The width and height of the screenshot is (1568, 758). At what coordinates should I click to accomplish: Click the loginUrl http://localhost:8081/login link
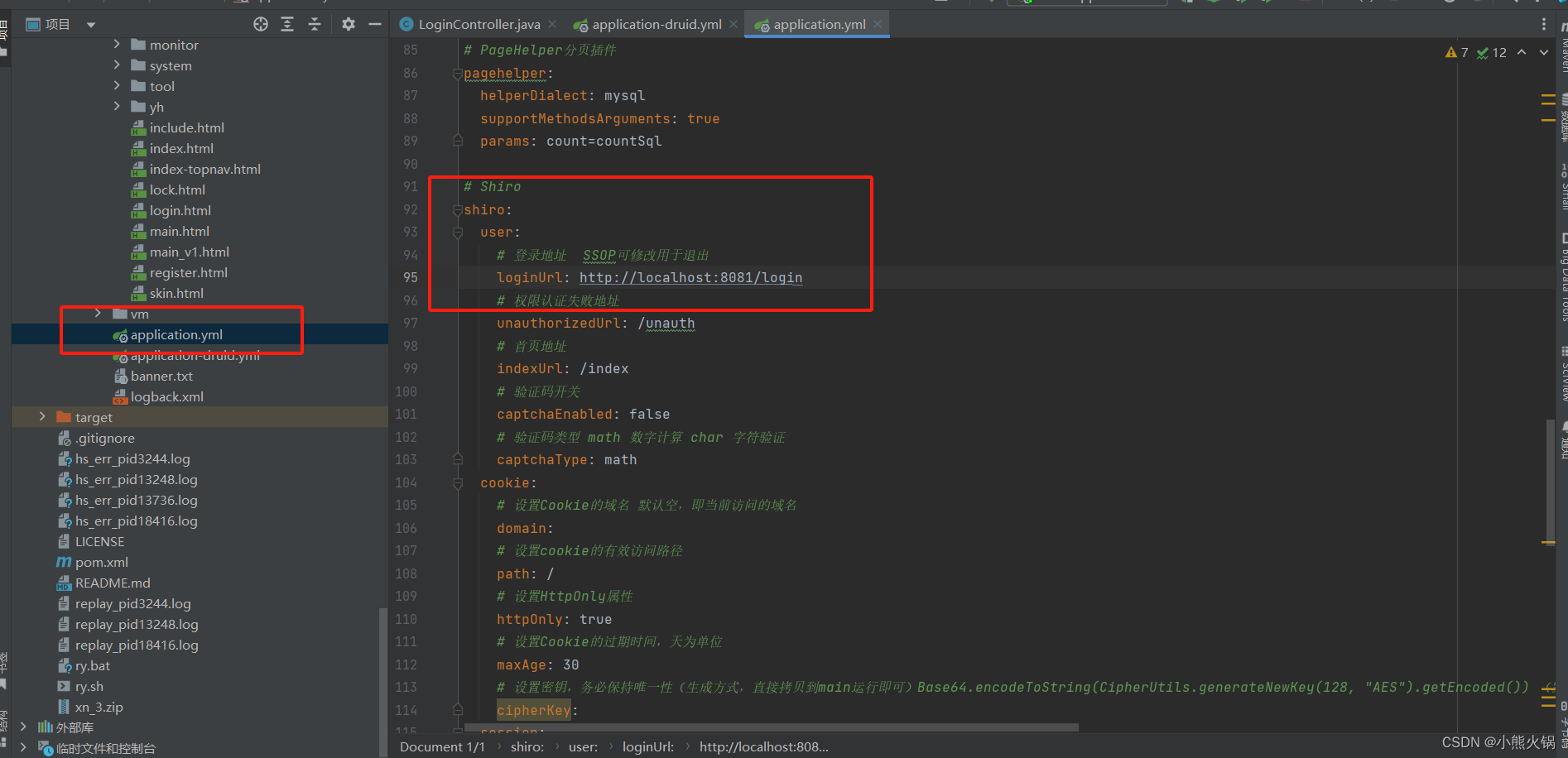click(x=690, y=277)
